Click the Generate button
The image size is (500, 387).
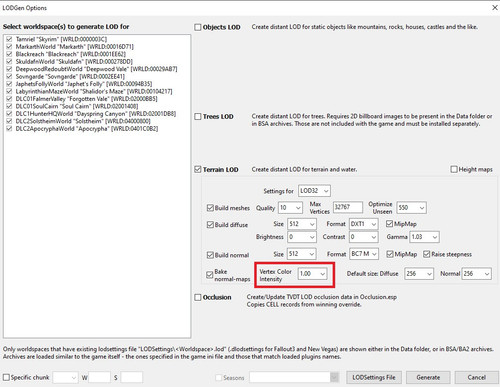tap(428, 378)
